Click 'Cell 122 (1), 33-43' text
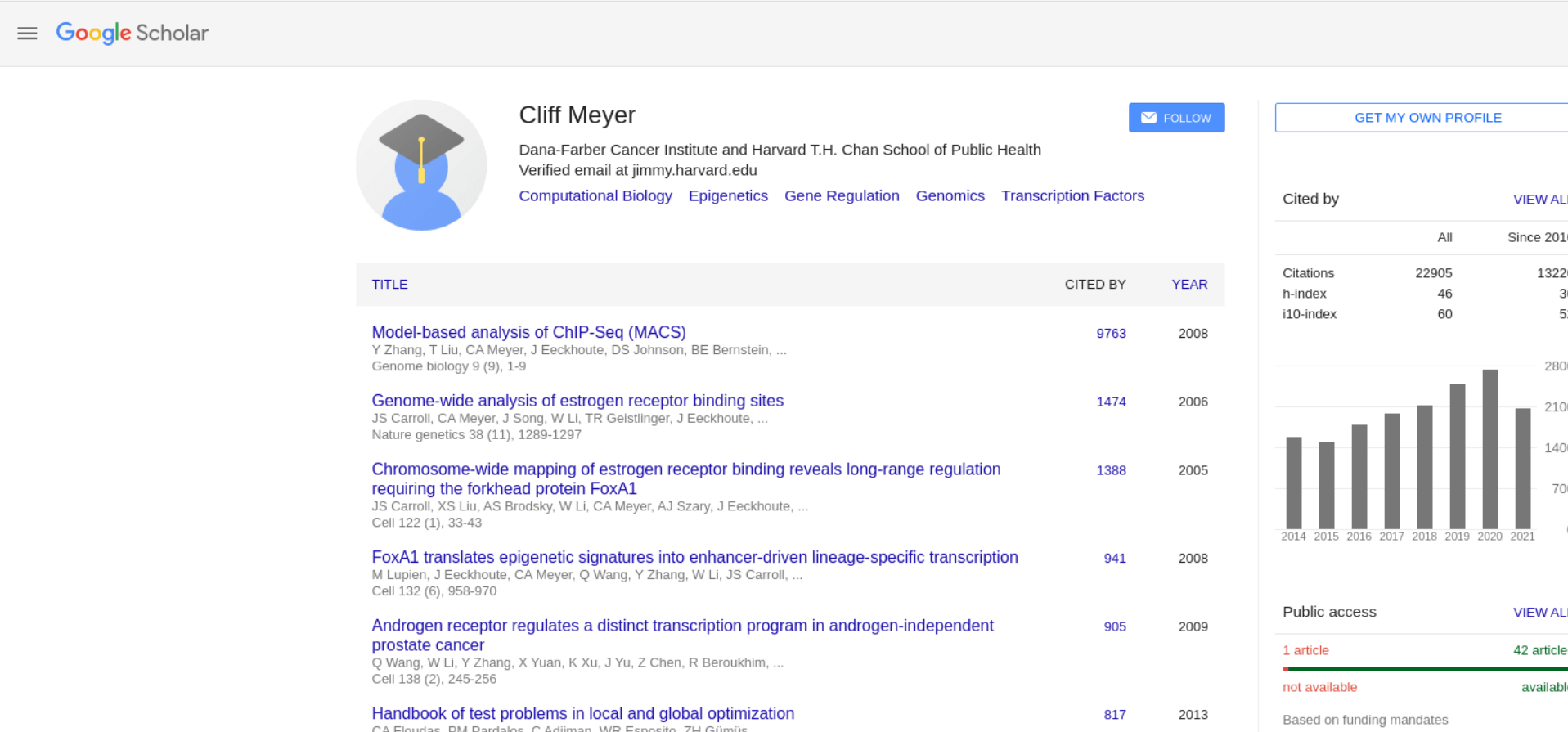 pos(426,523)
